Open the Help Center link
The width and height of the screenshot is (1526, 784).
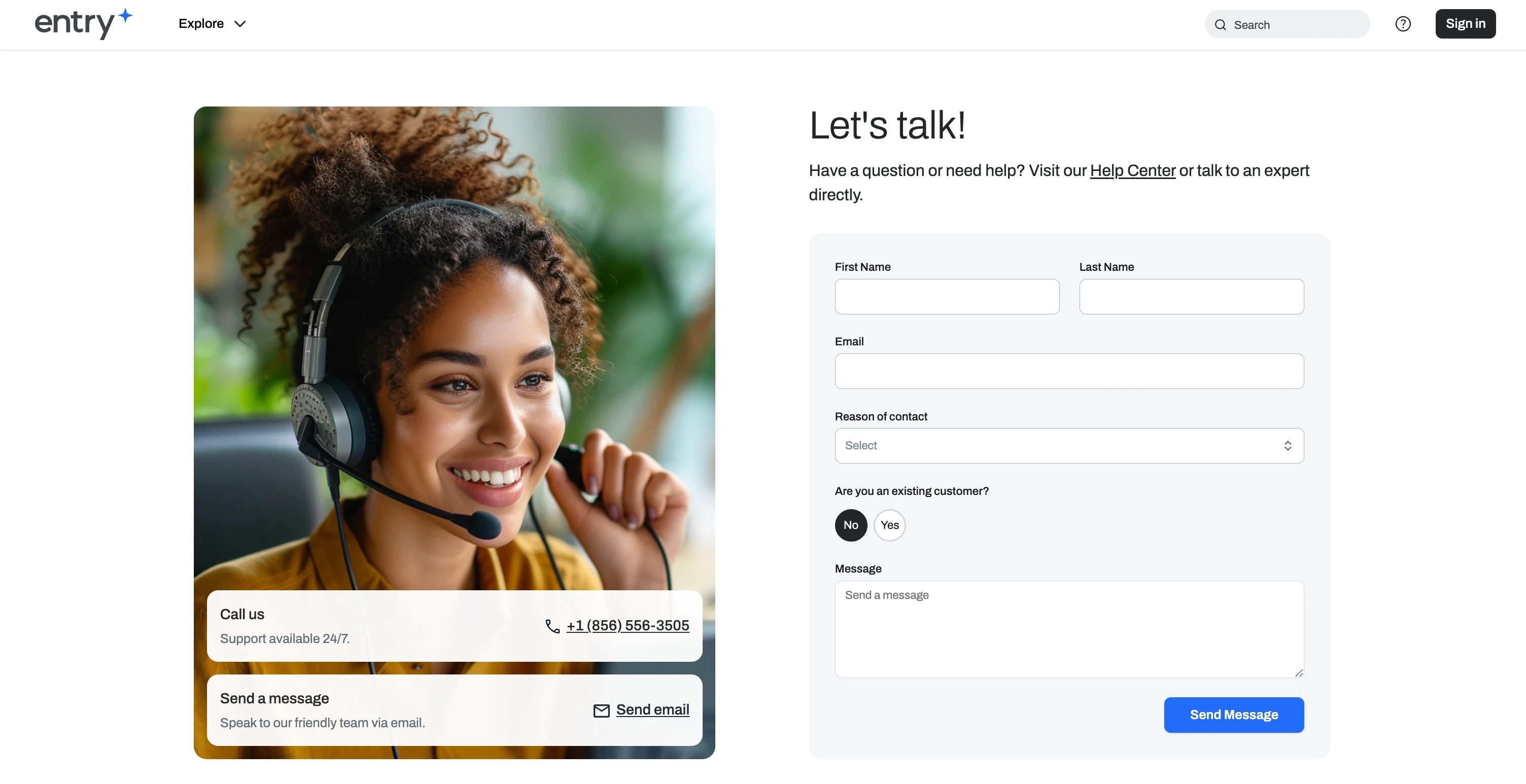tap(1133, 170)
